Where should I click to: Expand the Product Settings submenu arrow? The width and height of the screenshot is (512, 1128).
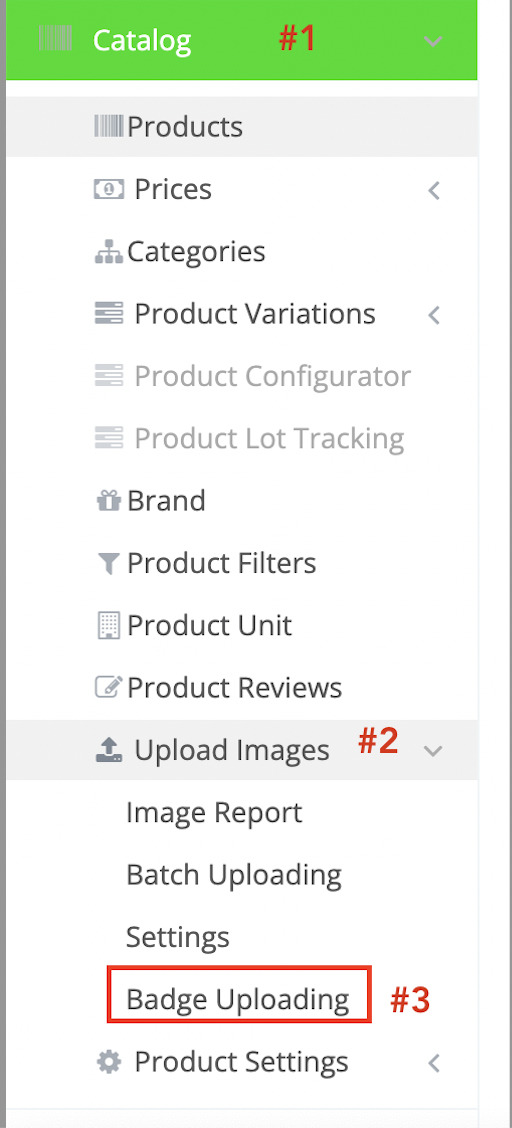tap(434, 1063)
